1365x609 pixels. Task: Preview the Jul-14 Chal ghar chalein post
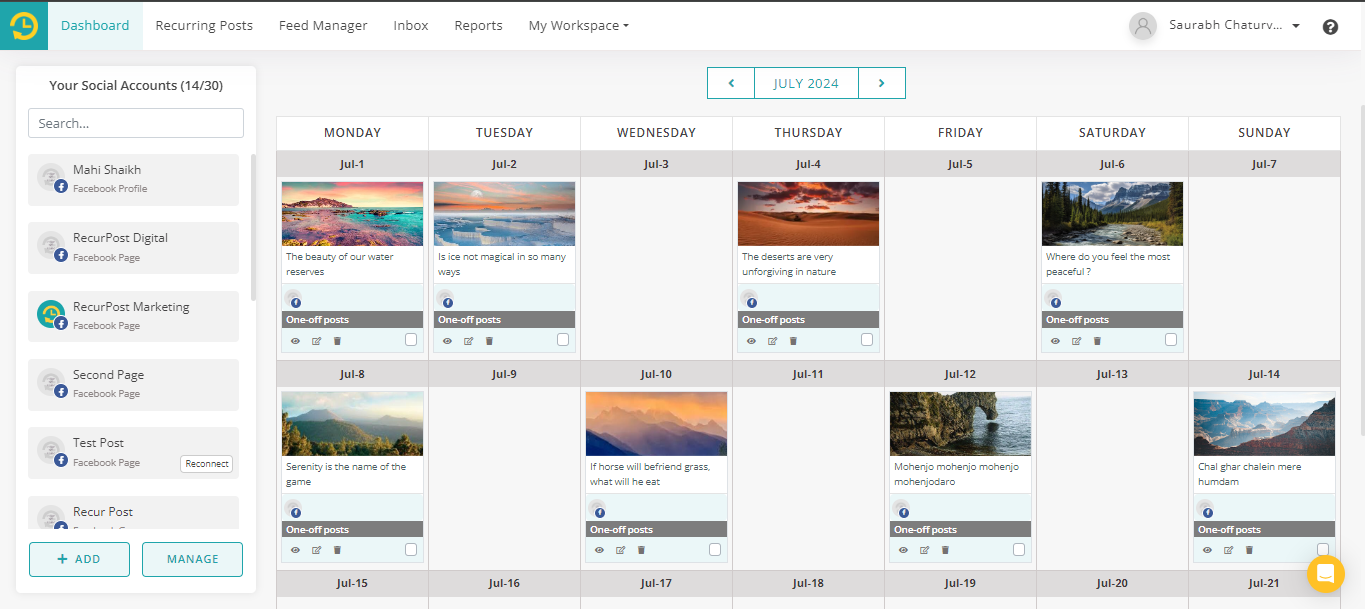pos(1208,550)
